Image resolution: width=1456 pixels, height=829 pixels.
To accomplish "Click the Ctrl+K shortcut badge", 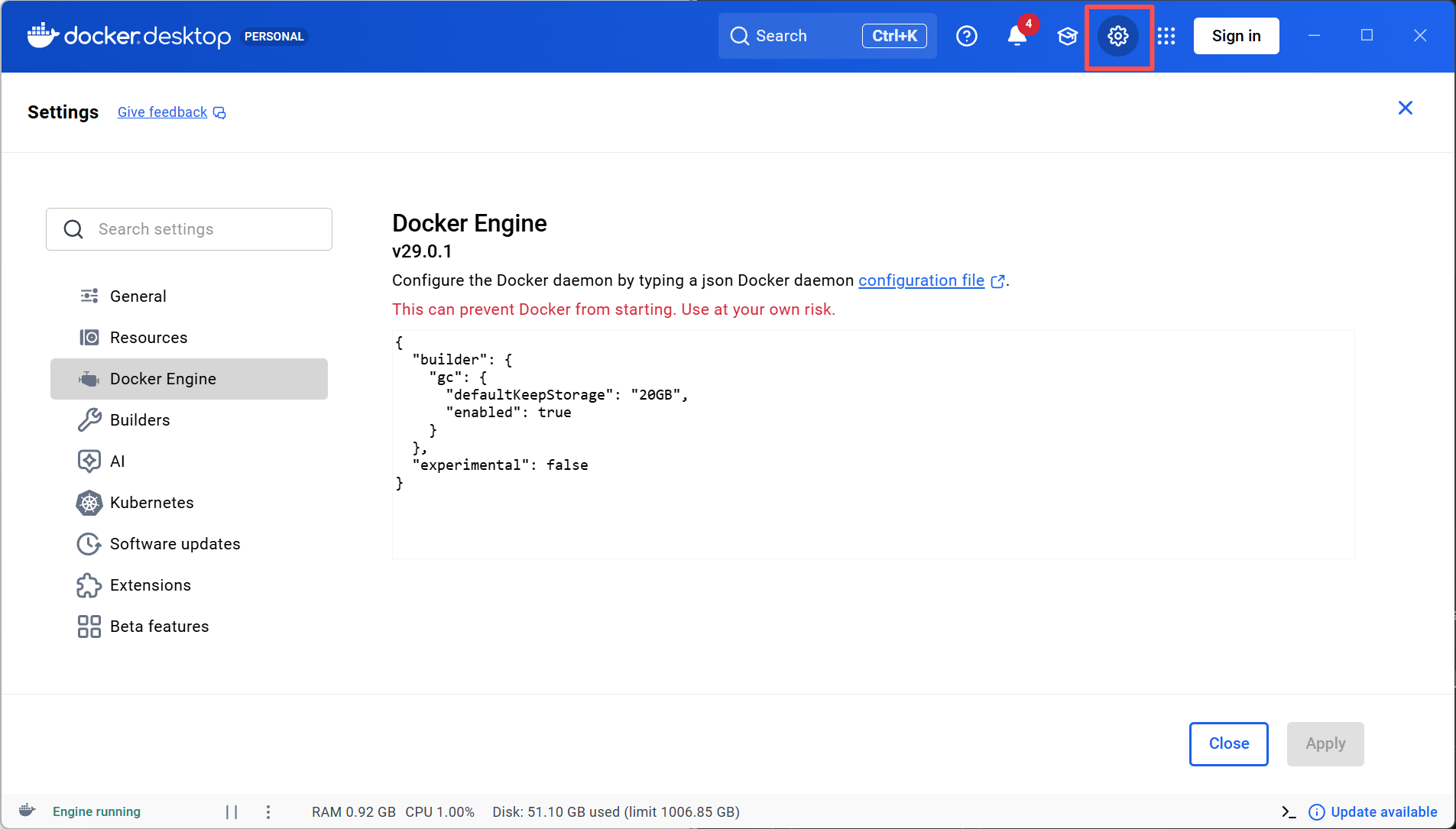I will click(894, 36).
